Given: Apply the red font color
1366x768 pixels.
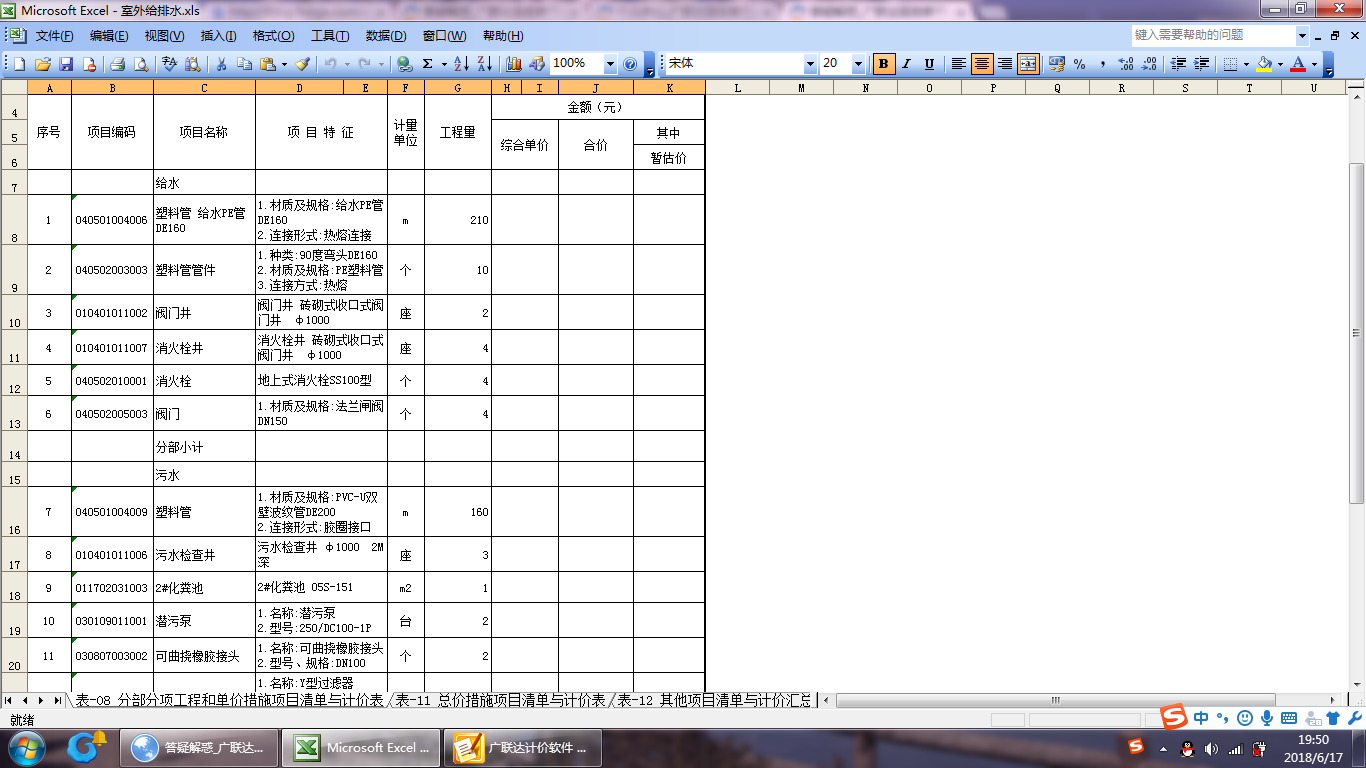Looking at the screenshot, I should 1298,63.
